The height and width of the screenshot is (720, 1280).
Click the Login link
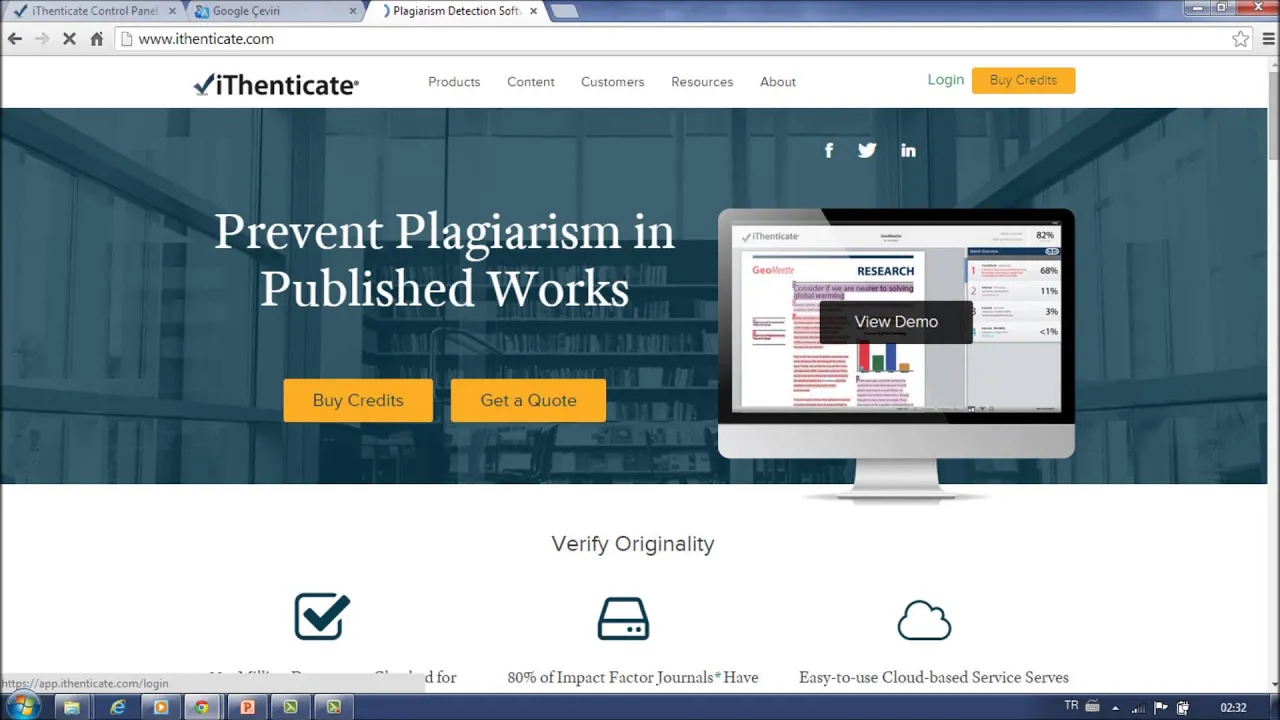click(x=945, y=80)
